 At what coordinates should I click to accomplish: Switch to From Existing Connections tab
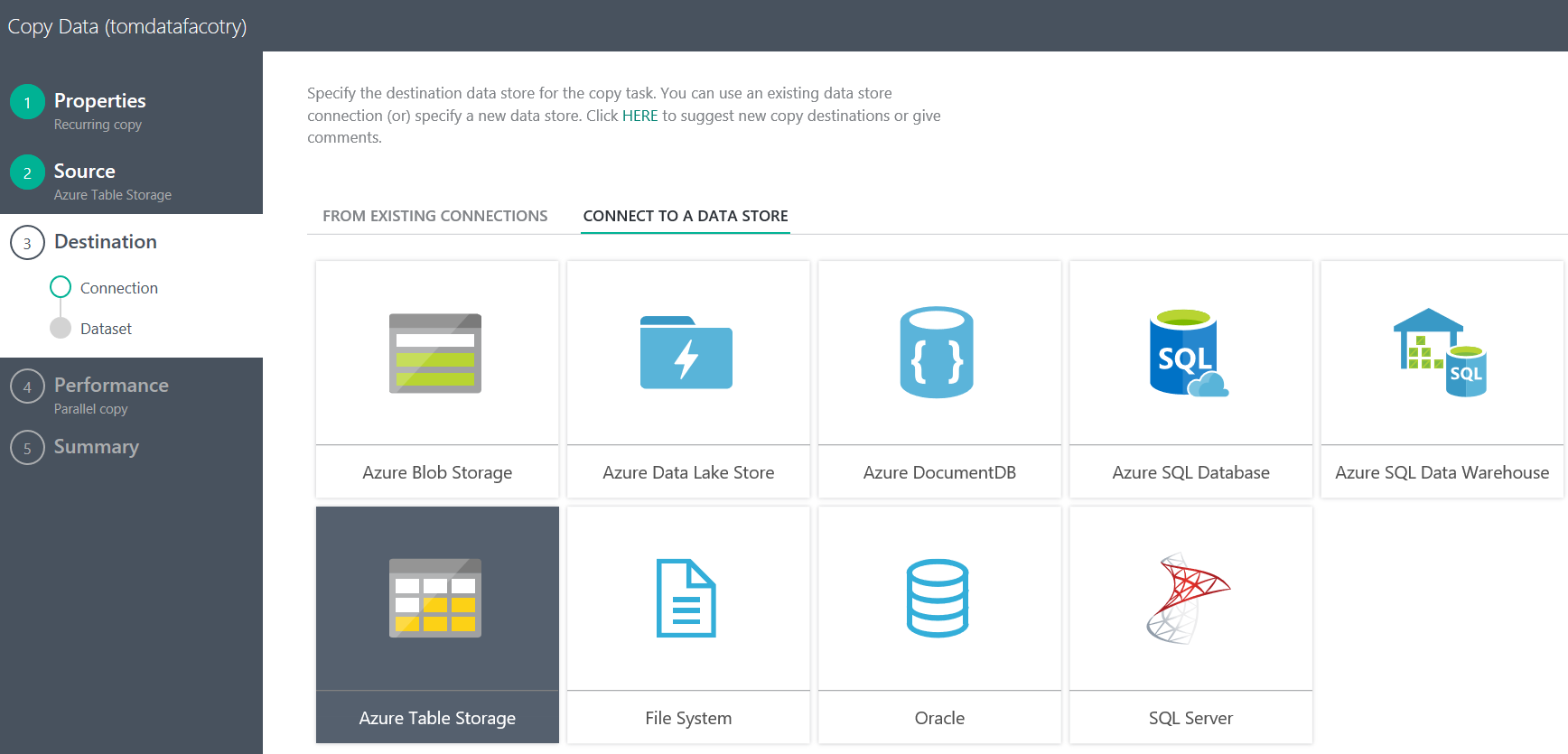tap(435, 216)
